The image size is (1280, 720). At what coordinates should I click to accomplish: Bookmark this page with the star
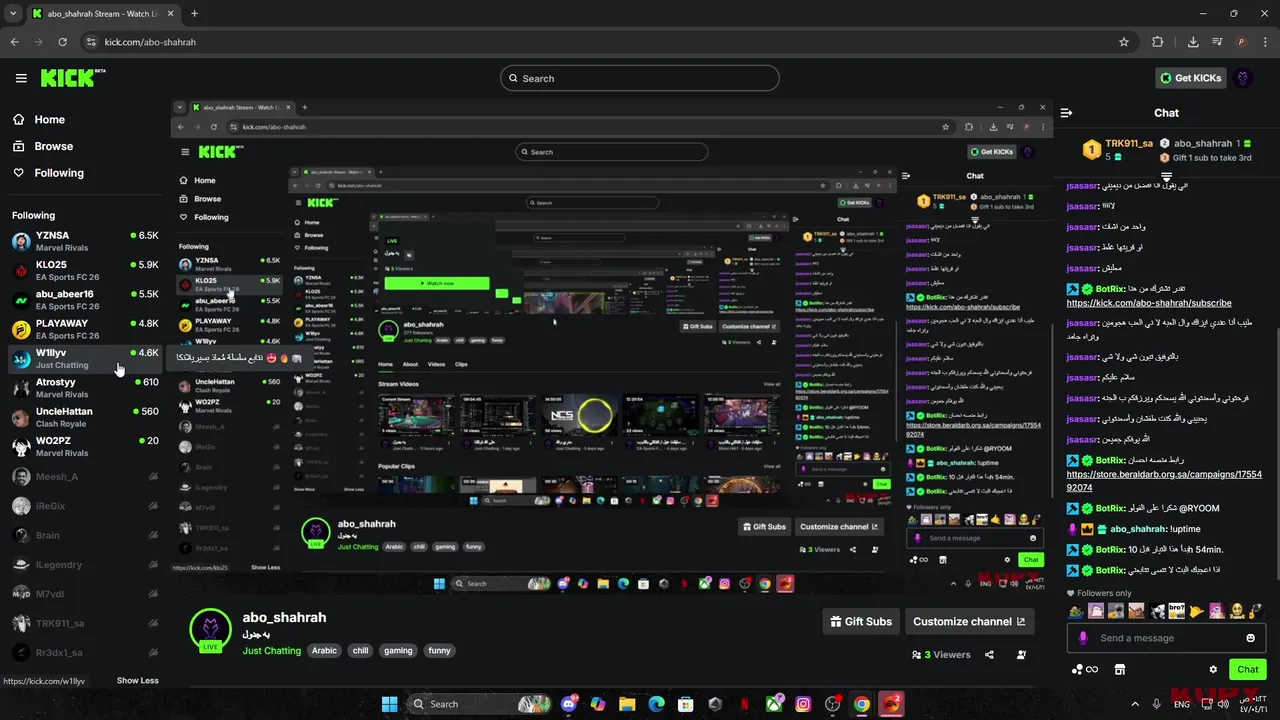pyautogui.click(x=1124, y=42)
